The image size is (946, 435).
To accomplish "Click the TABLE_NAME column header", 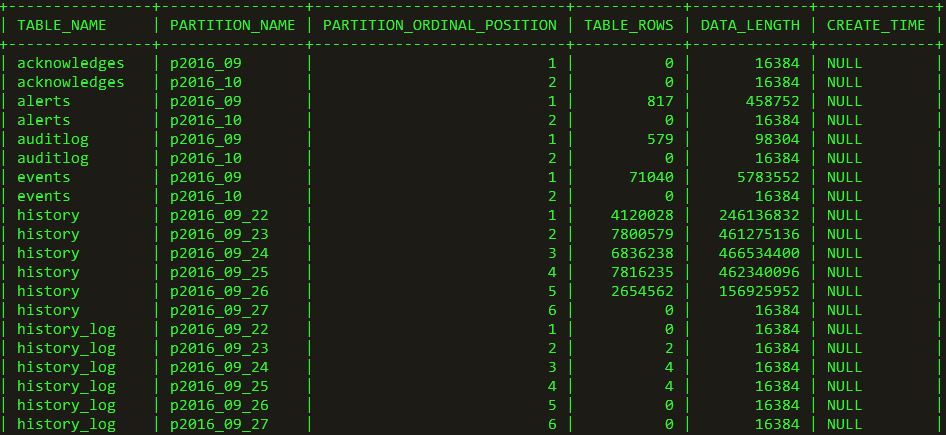I will [62, 25].
